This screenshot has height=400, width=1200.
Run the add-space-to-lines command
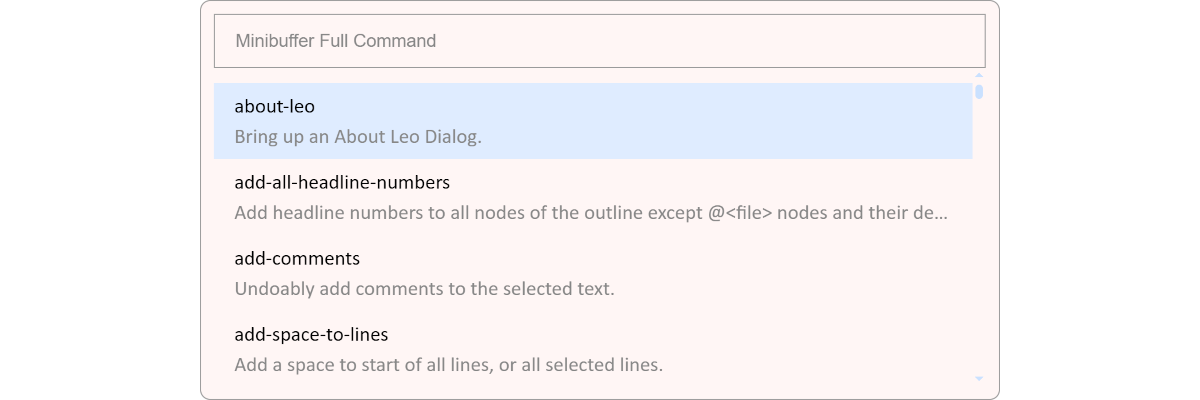click(x=593, y=349)
